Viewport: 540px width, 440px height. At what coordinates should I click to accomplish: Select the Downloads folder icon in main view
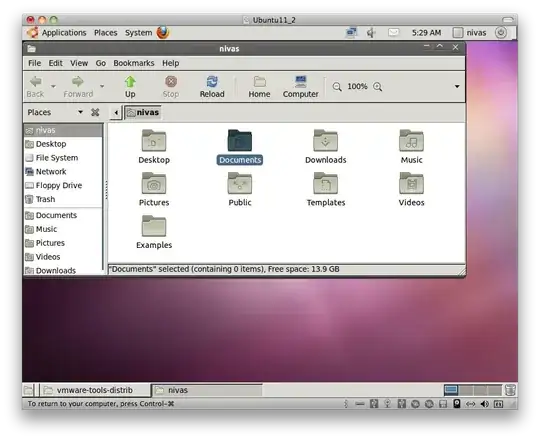[325, 140]
